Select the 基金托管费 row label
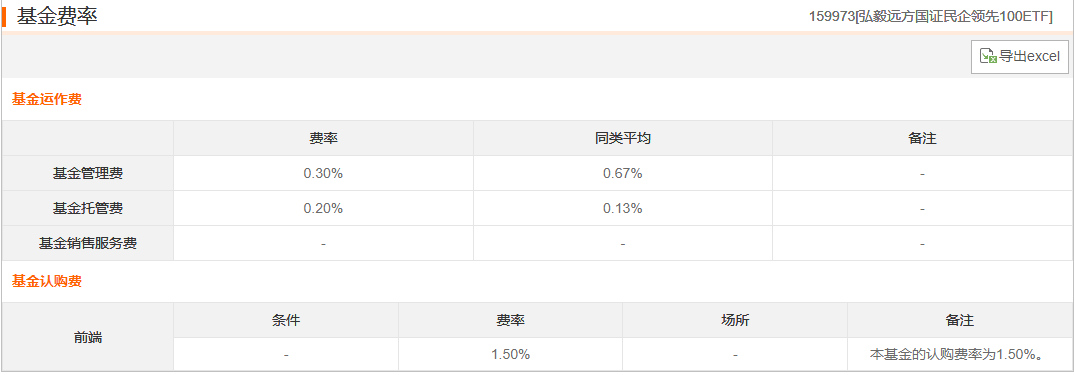Viewport: 1074px width, 375px height. pyautogui.click(x=88, y=208)
